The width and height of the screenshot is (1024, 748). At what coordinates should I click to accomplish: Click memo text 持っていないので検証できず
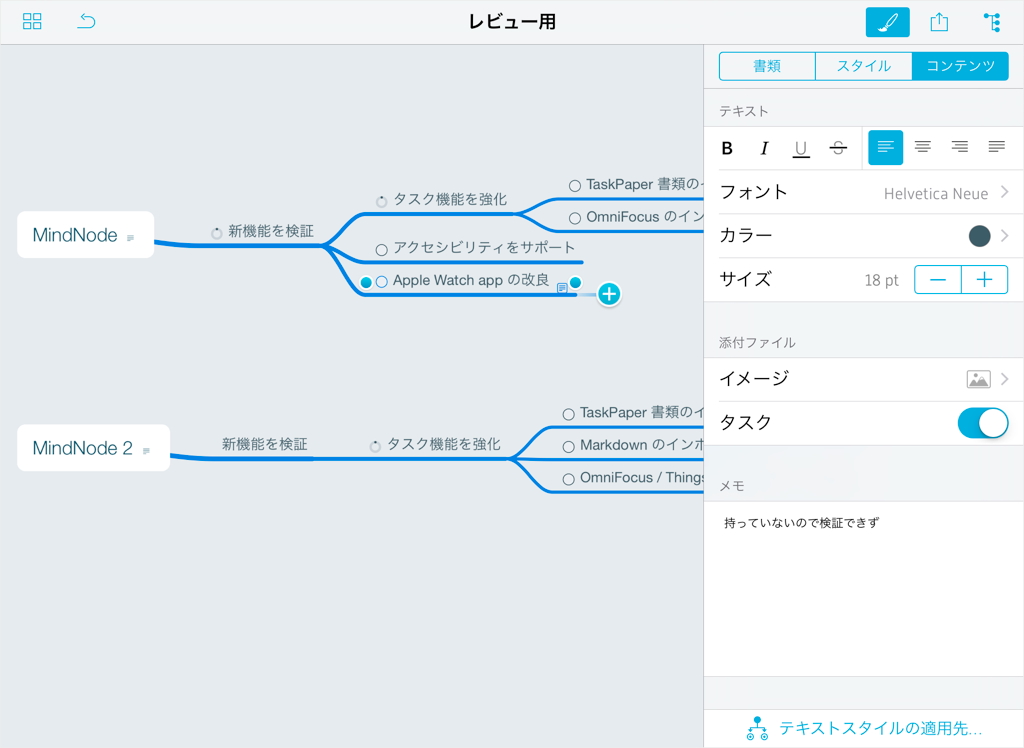point(801,523)
